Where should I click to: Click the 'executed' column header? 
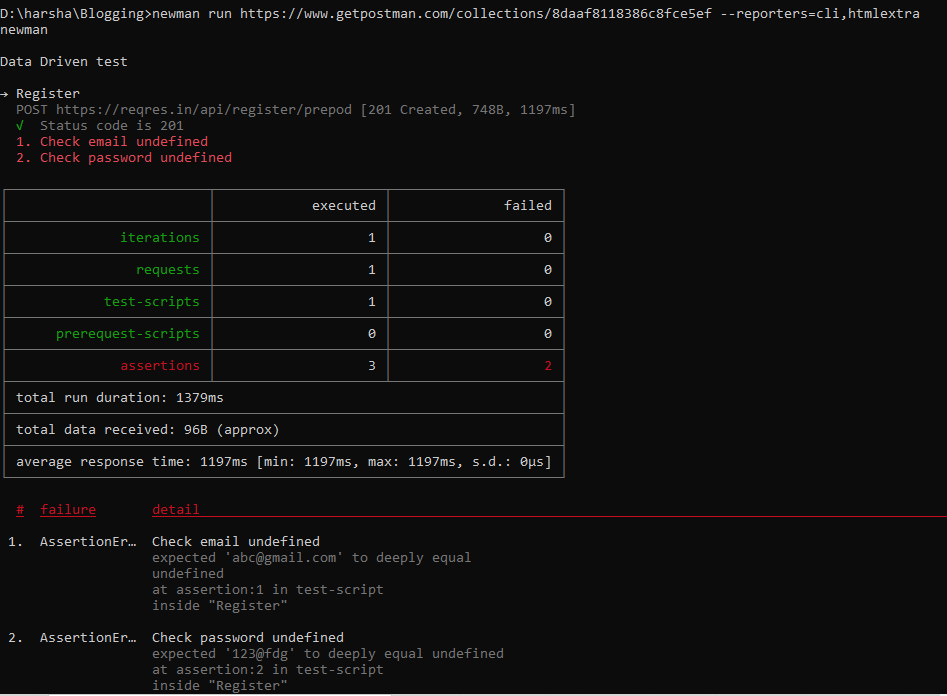(344, 205)
